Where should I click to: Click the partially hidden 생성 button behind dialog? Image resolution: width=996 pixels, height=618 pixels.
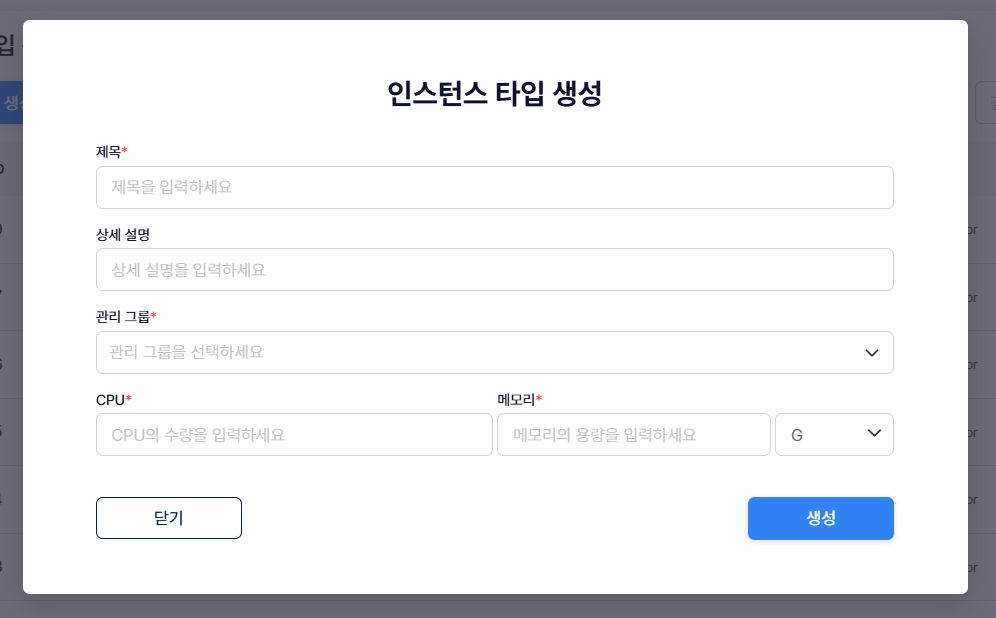click(11, 103)
